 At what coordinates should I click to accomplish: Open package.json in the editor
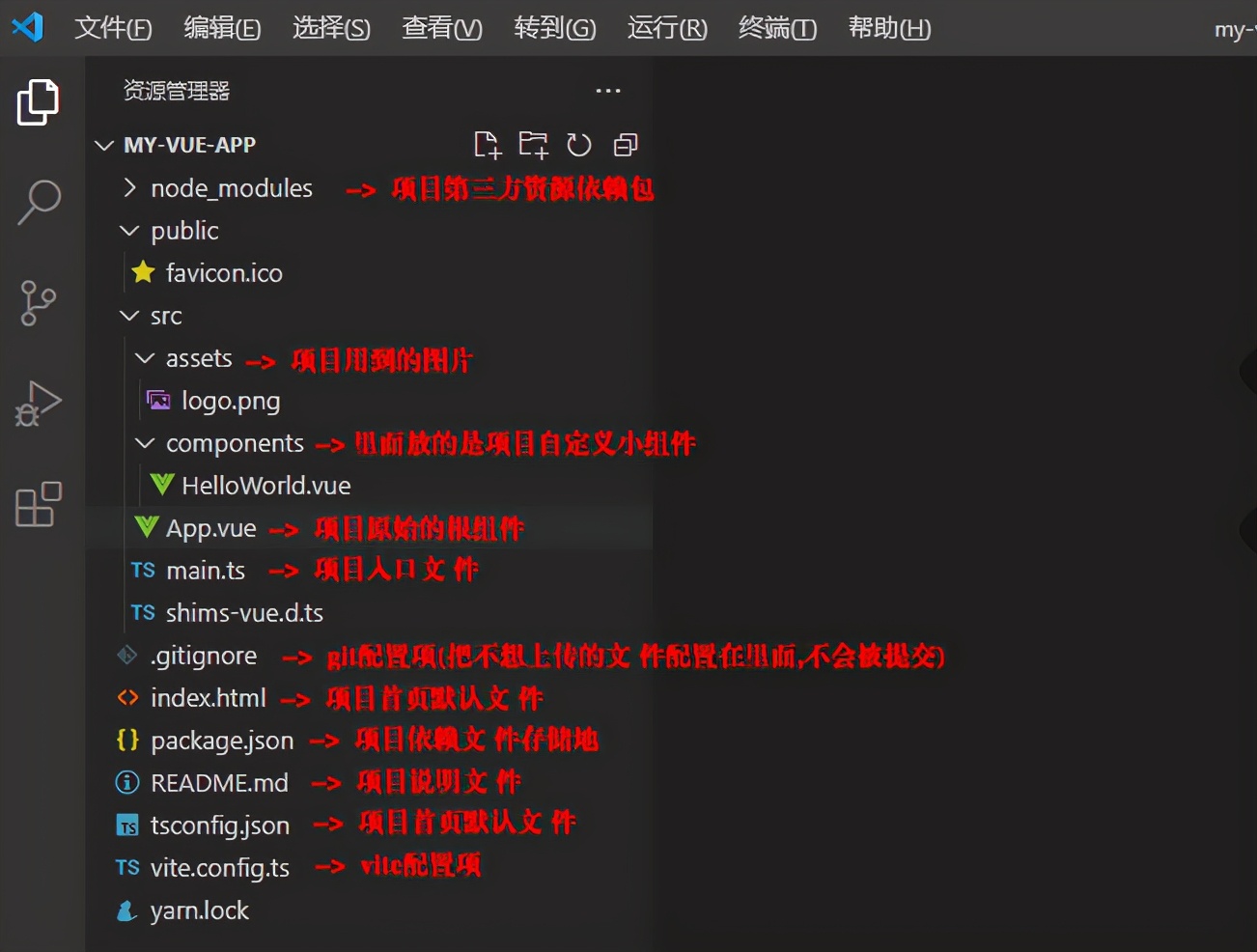222,740
